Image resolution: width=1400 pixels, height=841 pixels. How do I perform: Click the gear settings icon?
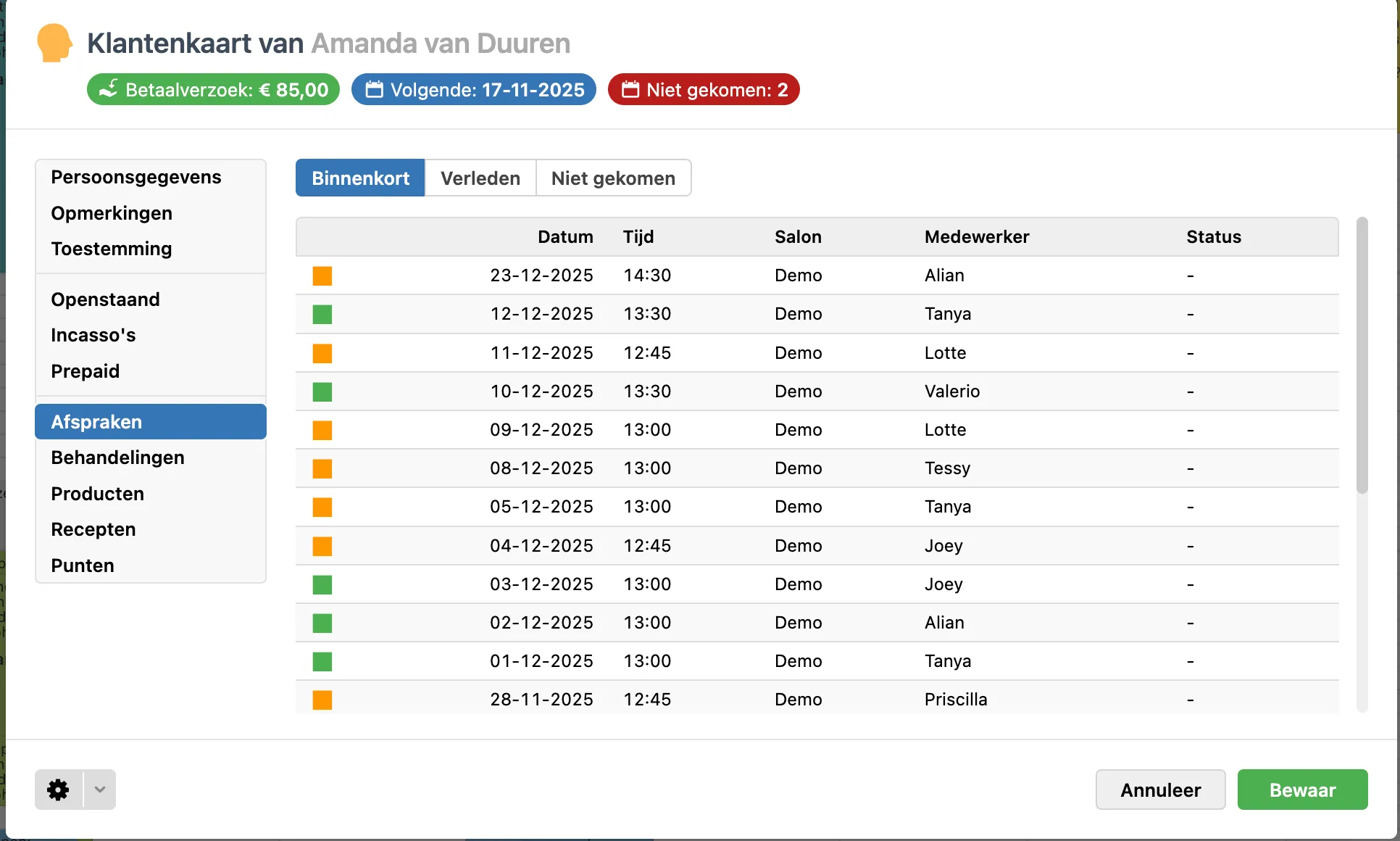pyautogui.click(x=59, y=790)
